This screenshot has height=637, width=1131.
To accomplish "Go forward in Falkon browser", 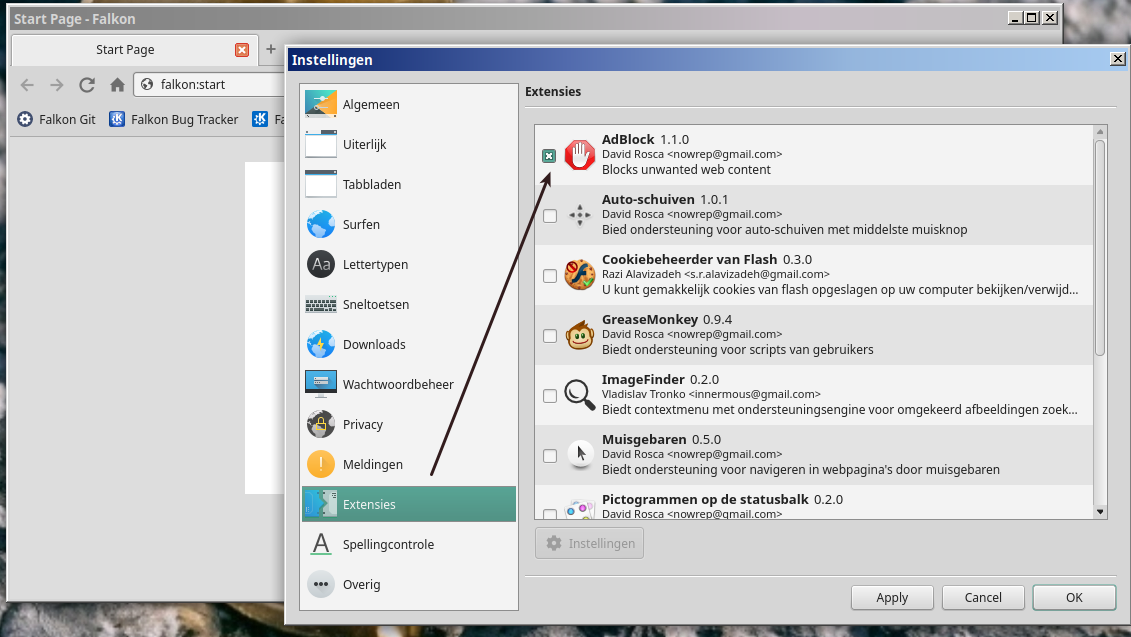I will coord(57,85).
